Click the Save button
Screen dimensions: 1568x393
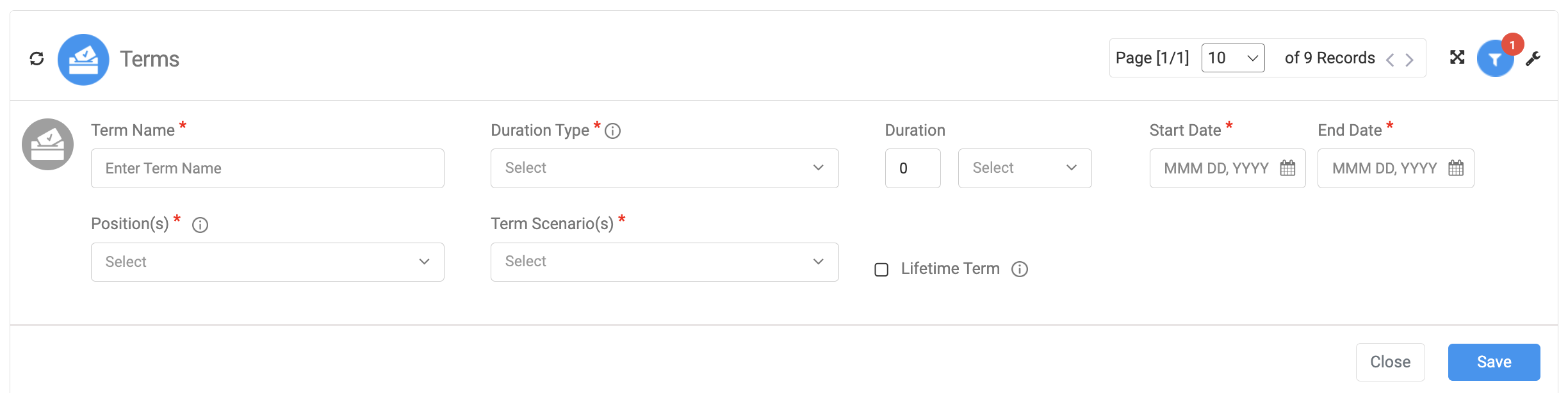(x=1494, y=362)
